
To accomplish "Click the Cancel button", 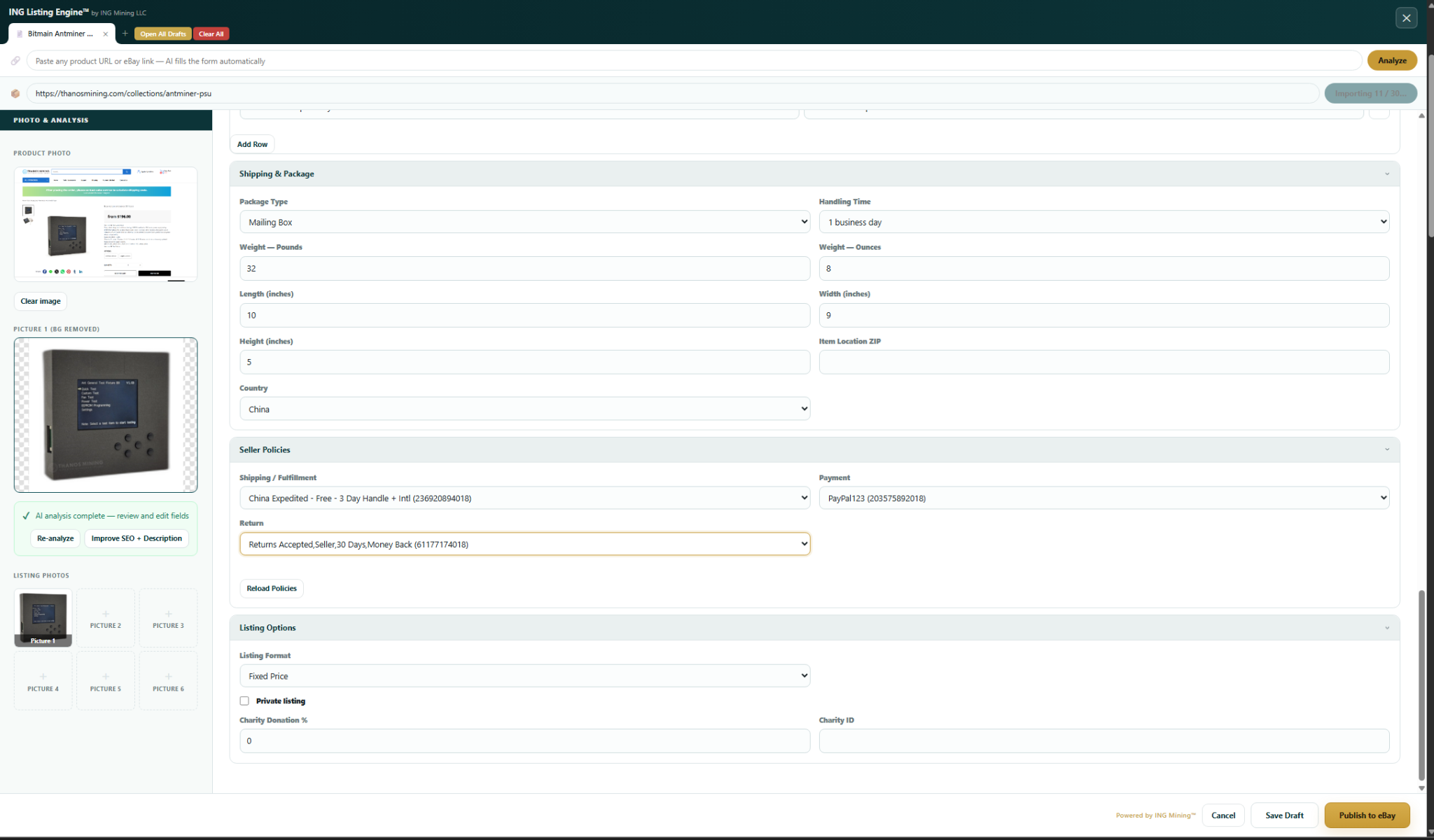I will point(1223,815).
